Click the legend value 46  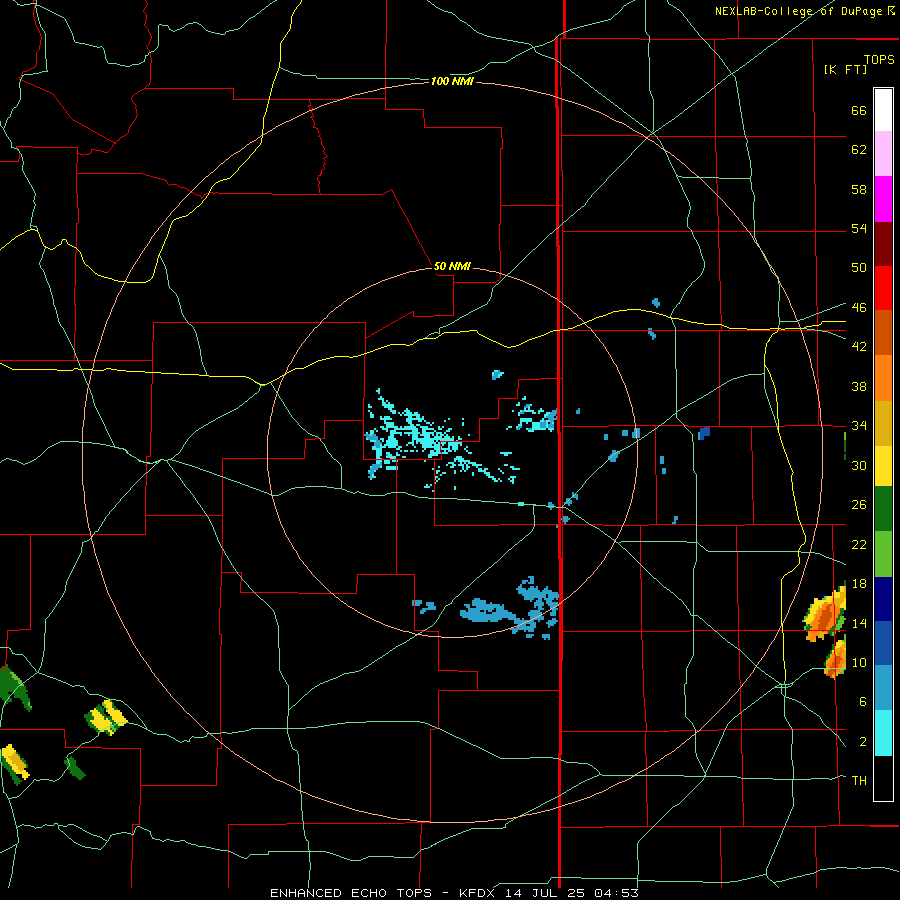(x=859, y=308)
